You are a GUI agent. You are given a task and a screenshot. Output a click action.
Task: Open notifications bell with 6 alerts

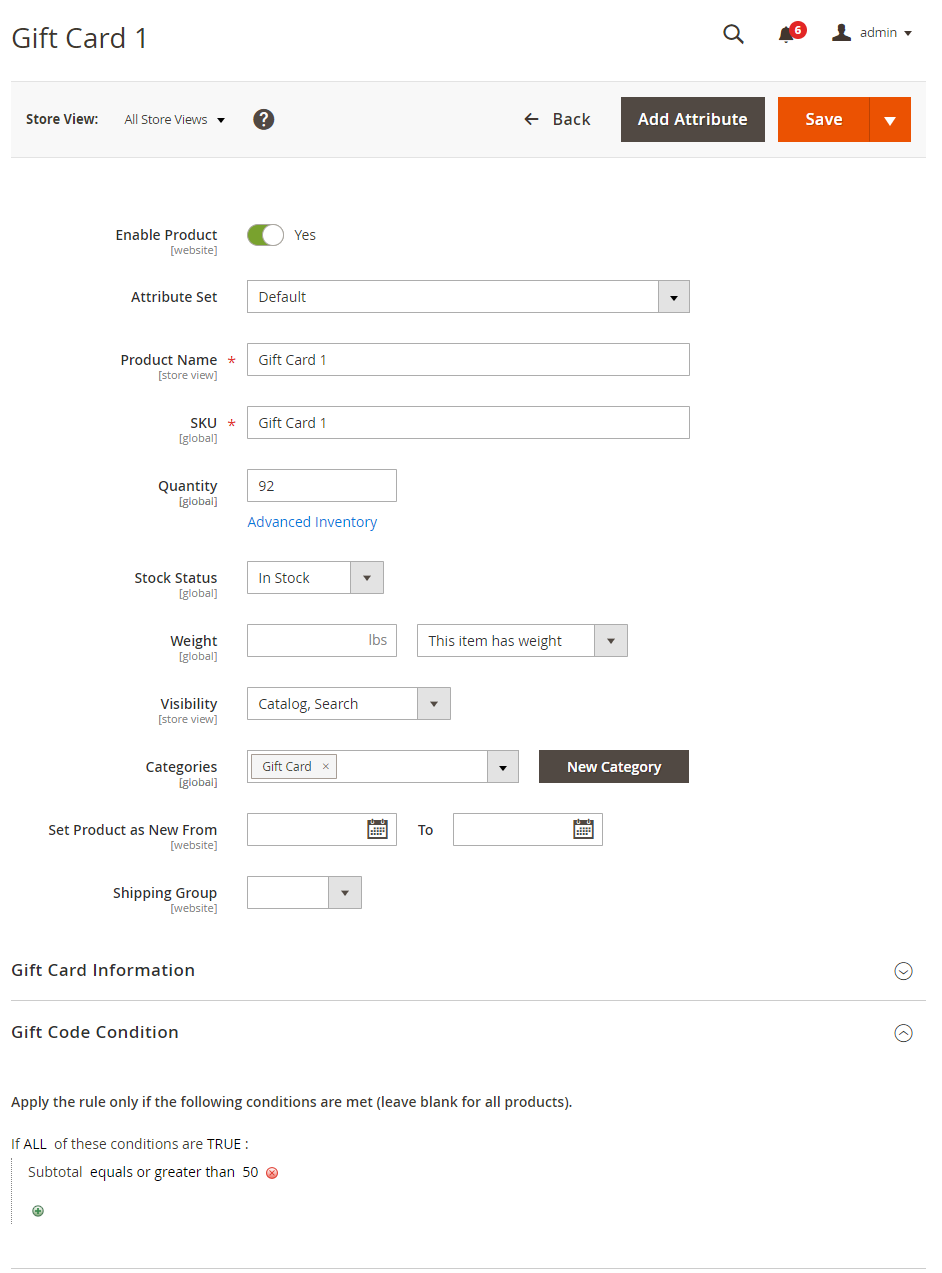pyautogui.click(x=787, y=35)
